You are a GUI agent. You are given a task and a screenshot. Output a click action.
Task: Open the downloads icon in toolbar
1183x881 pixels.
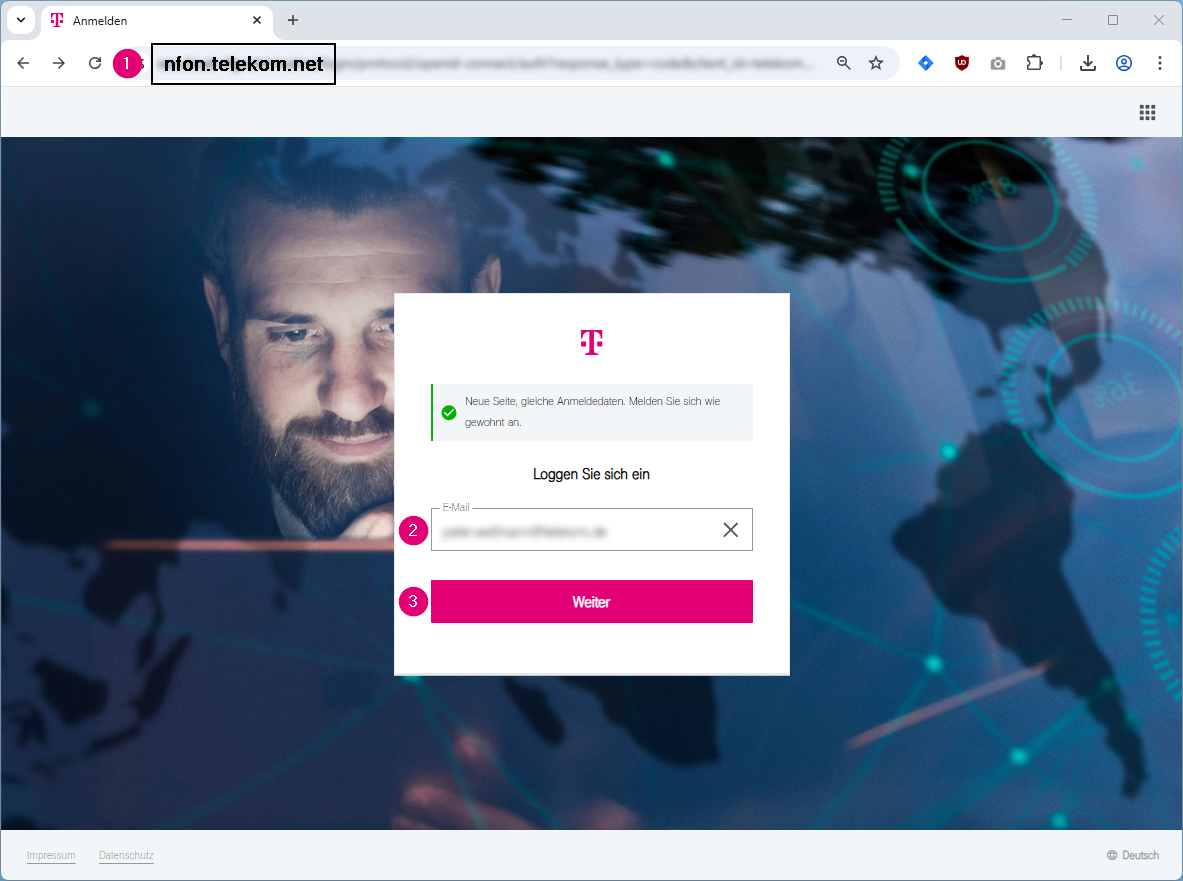(x=1087, y=63)
